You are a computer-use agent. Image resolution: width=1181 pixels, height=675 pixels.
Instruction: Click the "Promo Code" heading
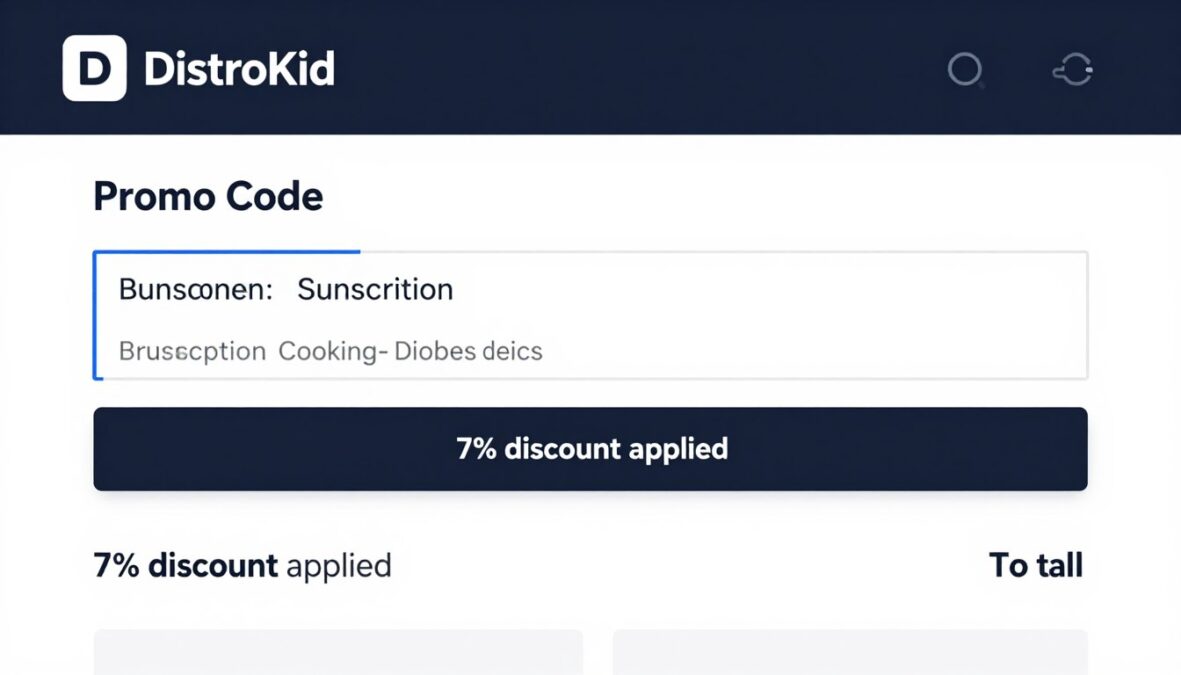pyautogui.click(x=208, y=196)
